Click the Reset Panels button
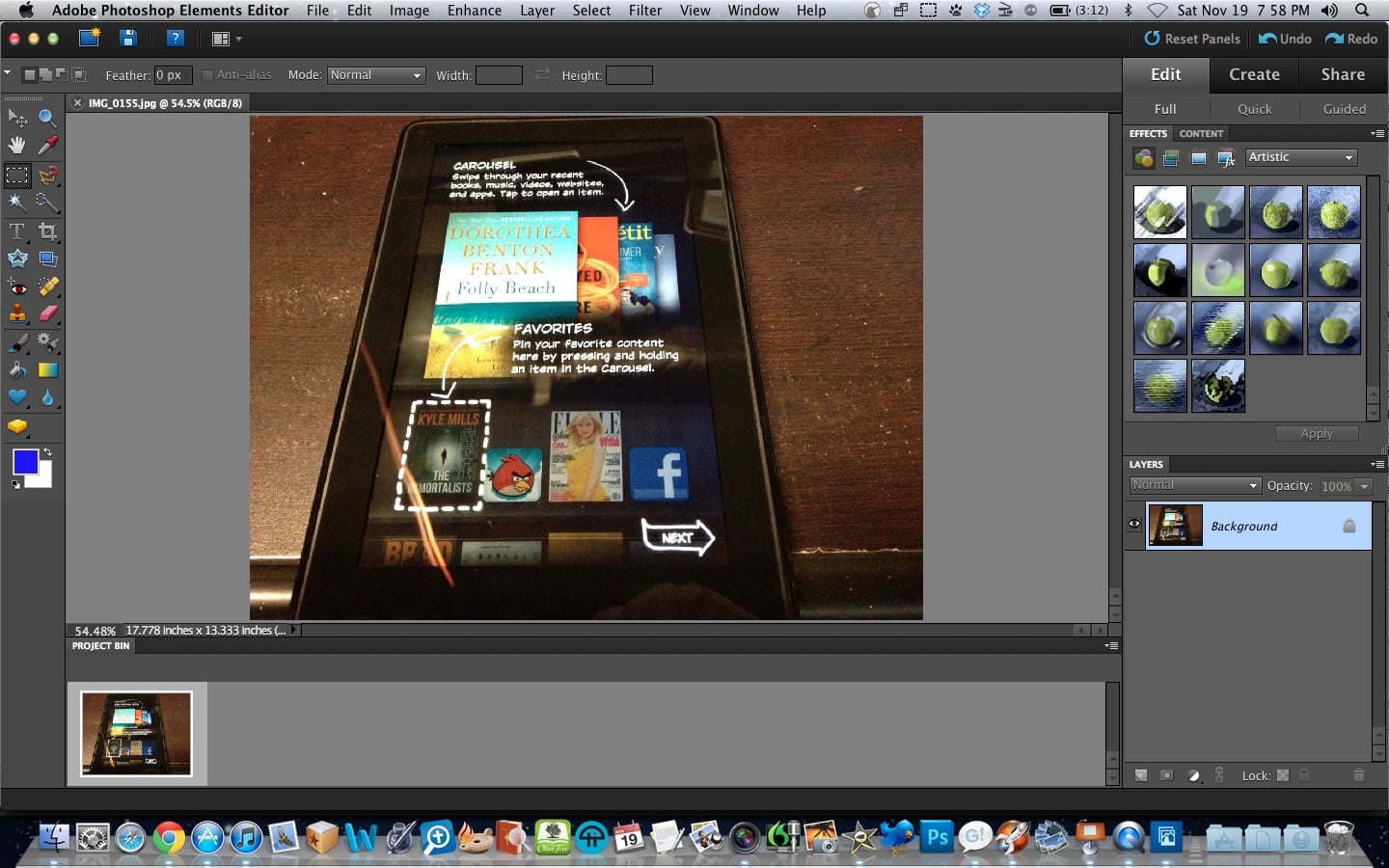 click(x=1192, y=39)
